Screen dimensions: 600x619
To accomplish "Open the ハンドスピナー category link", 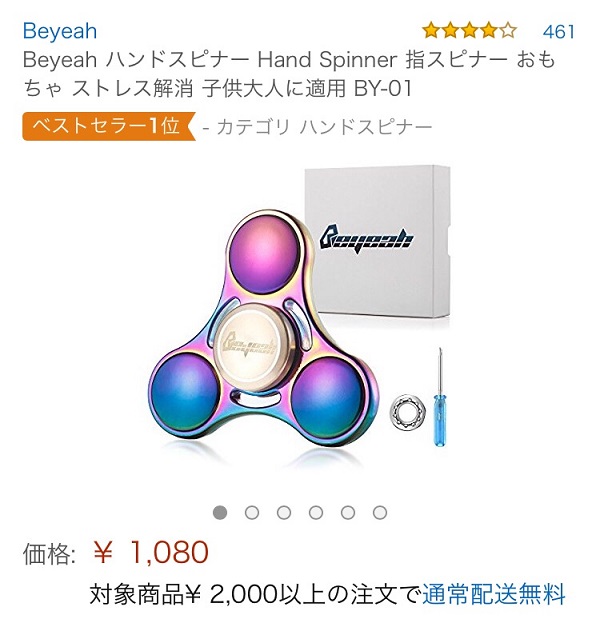I will click(366, 127).
